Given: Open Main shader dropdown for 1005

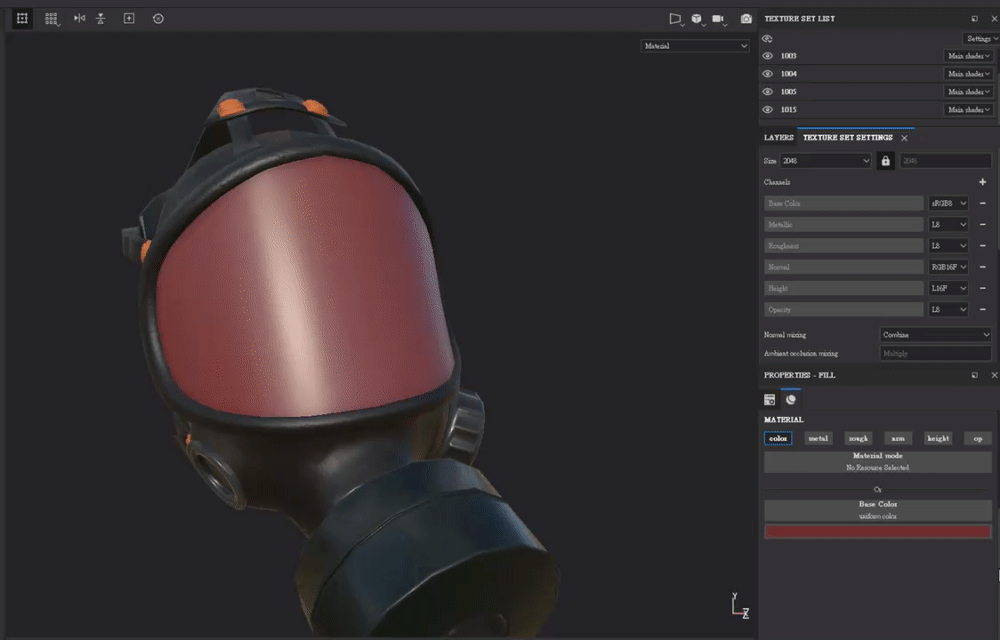Looking at the screenshot, I should click(968, 92).
